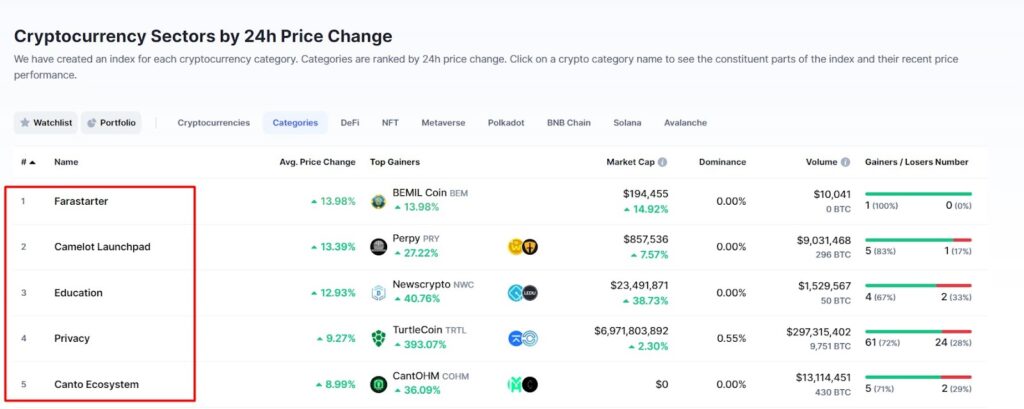1024x409 pixels.
Task: Open the Portfolio button
Action: click(111, 123)
